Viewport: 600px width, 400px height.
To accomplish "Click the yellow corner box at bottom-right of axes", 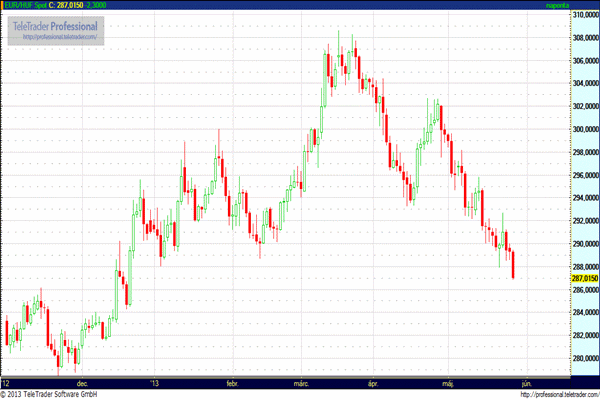I will coord(584,381).
